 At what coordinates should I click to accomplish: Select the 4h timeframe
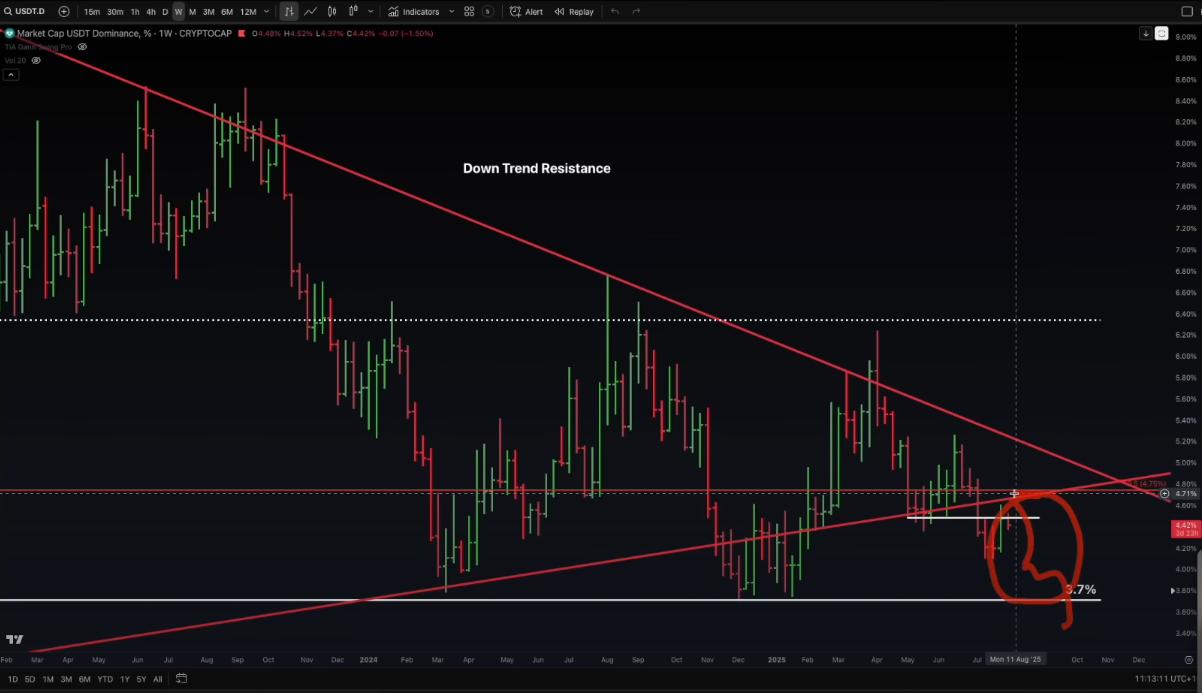click(x=150, y=11)
